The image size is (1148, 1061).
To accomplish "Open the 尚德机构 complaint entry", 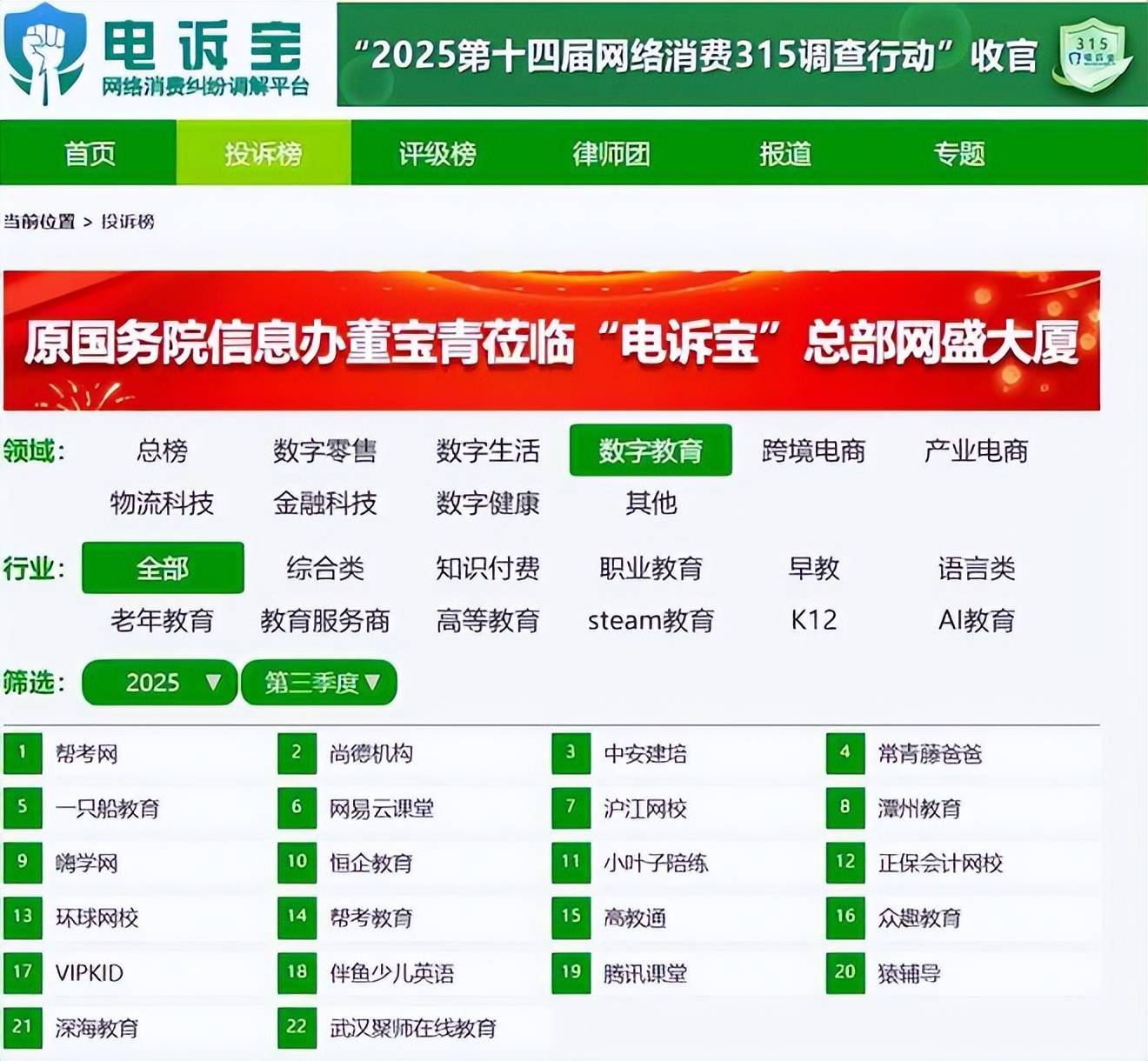I will tap(371, 754).
